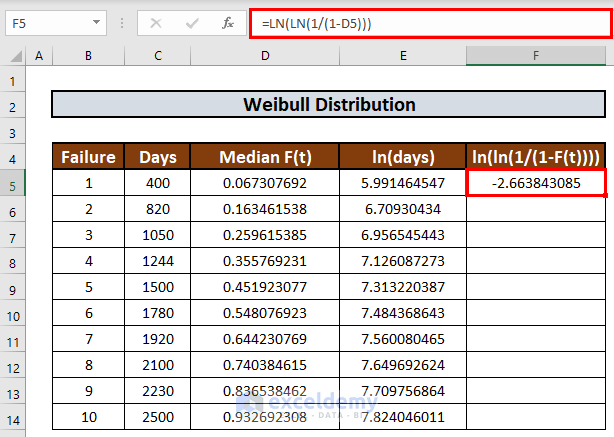The width and height of the screenshot is (614, 437).
Task: Select row 5 header
Action: point(12,184)
